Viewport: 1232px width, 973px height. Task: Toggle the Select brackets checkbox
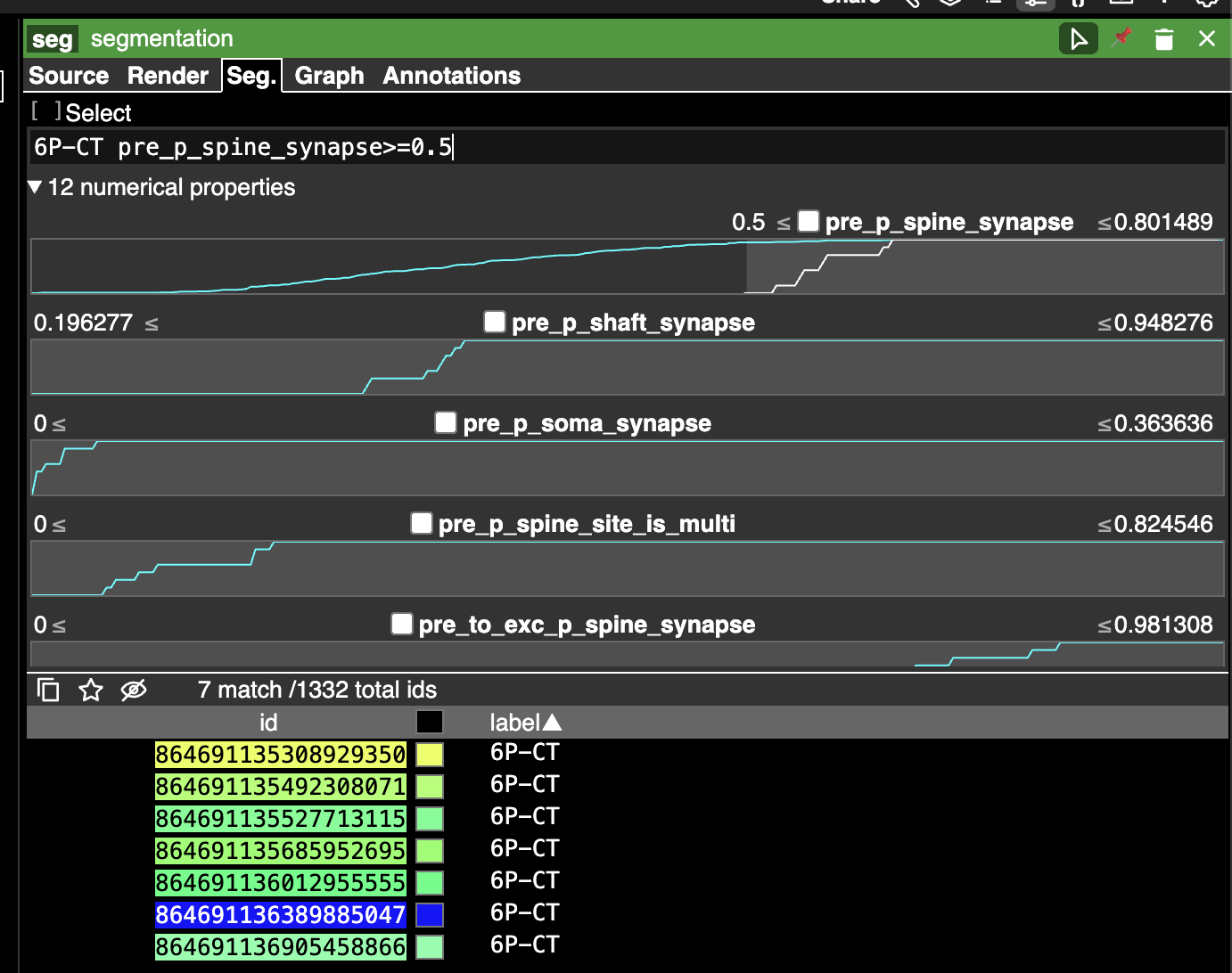46,111
